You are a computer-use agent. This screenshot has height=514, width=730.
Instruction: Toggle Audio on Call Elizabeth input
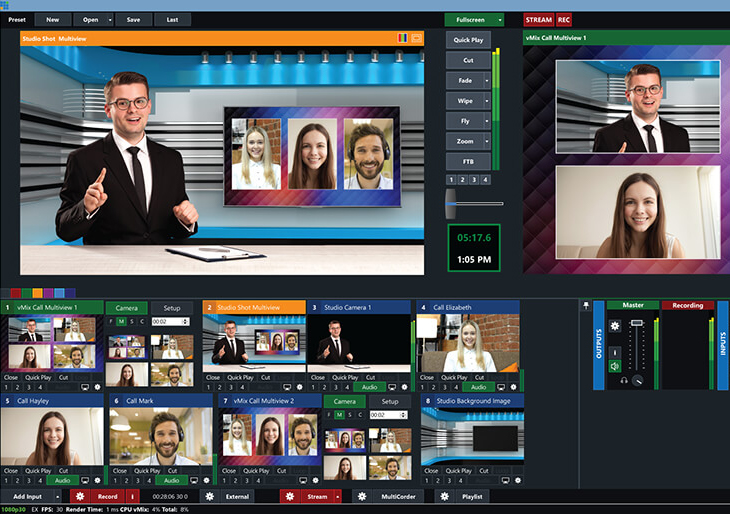pyautogui.click(x=479, y=387)
